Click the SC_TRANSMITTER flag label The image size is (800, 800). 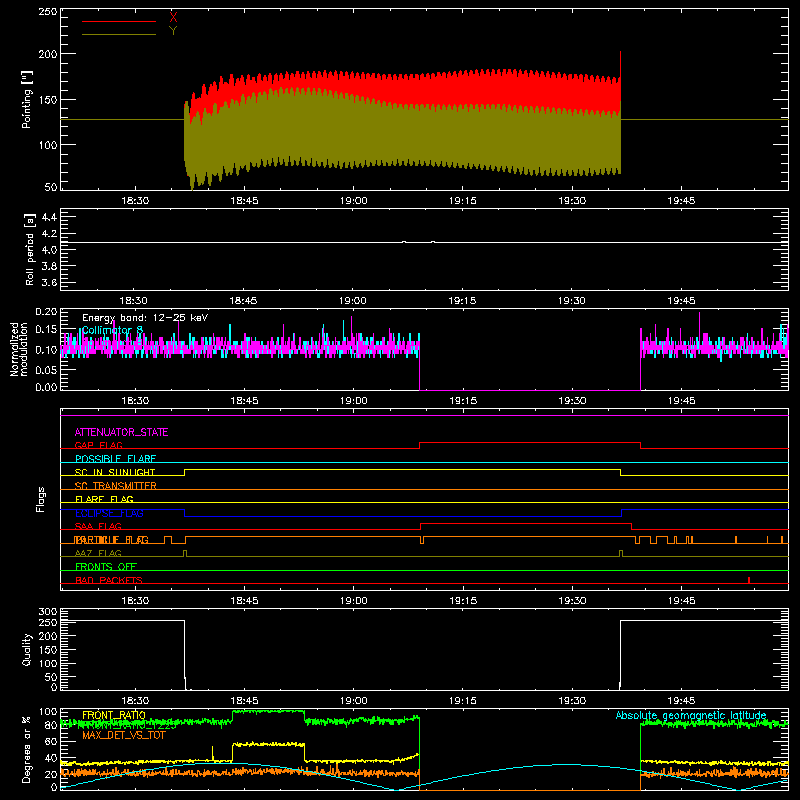tap(115, 485)
